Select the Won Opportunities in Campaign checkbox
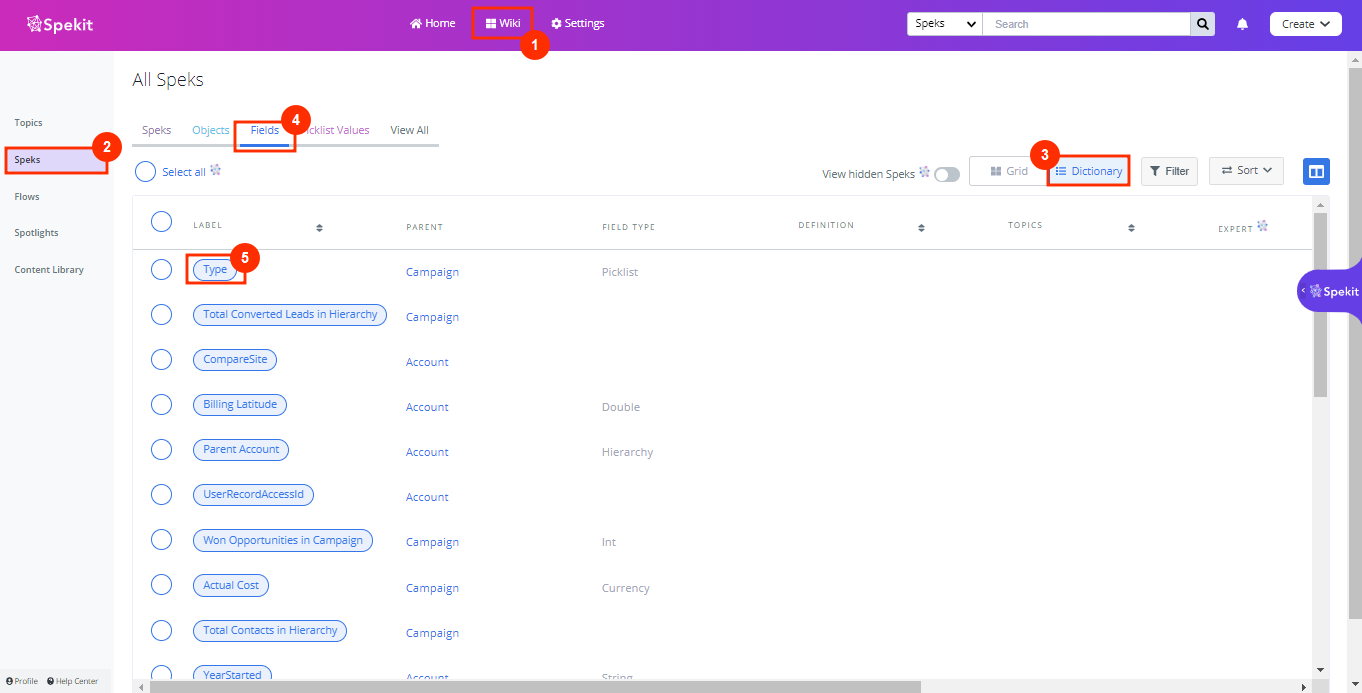 tap(161, 540)
